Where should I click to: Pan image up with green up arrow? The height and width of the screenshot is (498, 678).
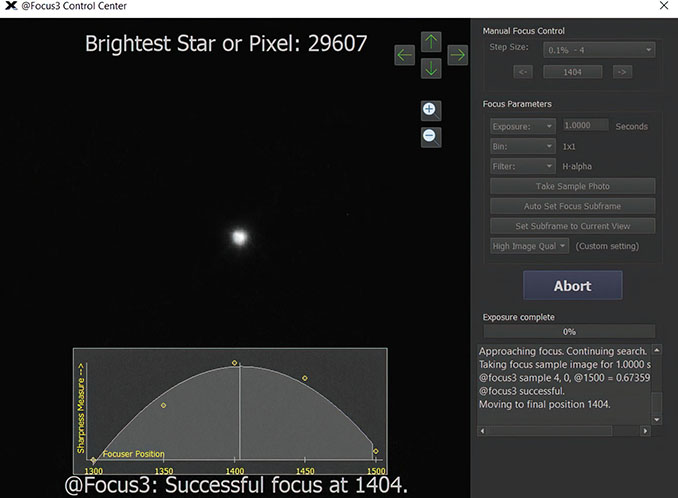coord(431,42)
